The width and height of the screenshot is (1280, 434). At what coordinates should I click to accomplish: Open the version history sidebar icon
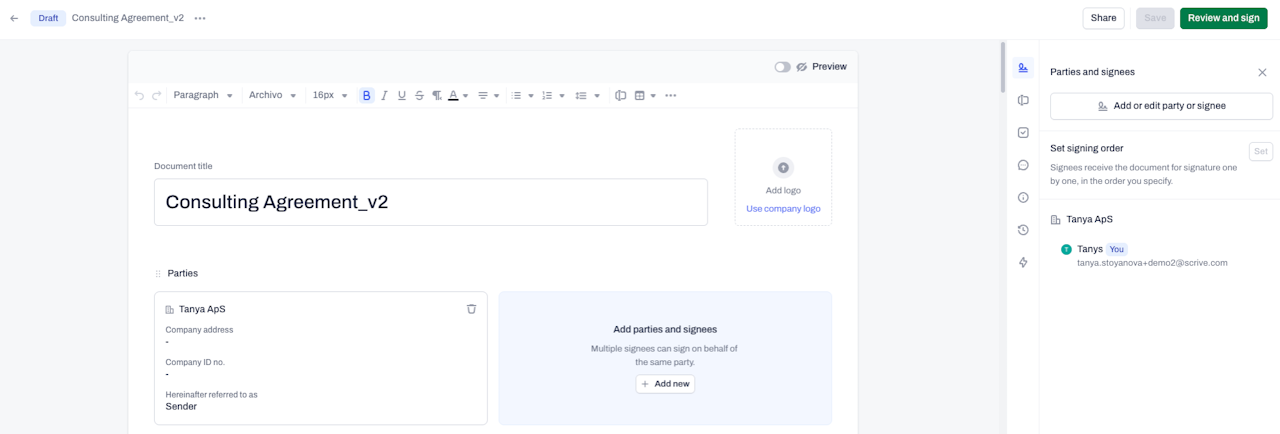tap(1023, 230)
